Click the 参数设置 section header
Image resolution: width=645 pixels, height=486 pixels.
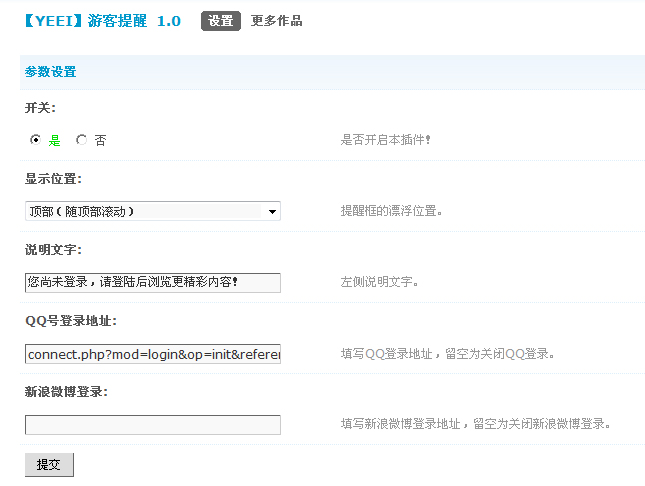[51, 72]
